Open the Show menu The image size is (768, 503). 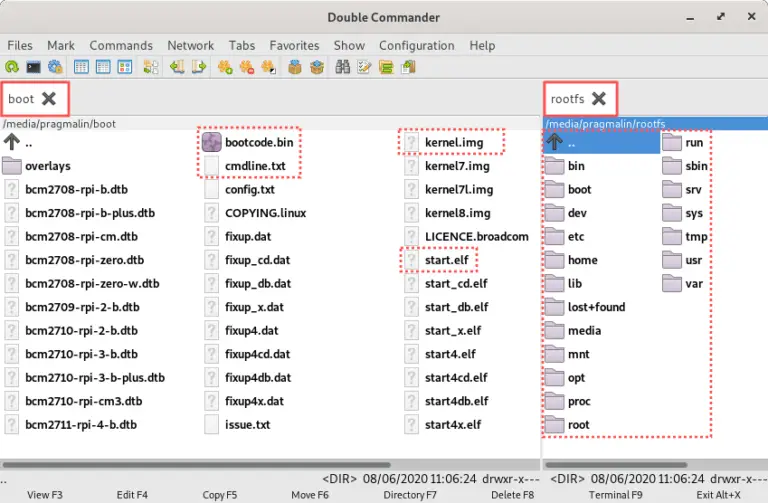pyautogui.click(x=349, y=46)
